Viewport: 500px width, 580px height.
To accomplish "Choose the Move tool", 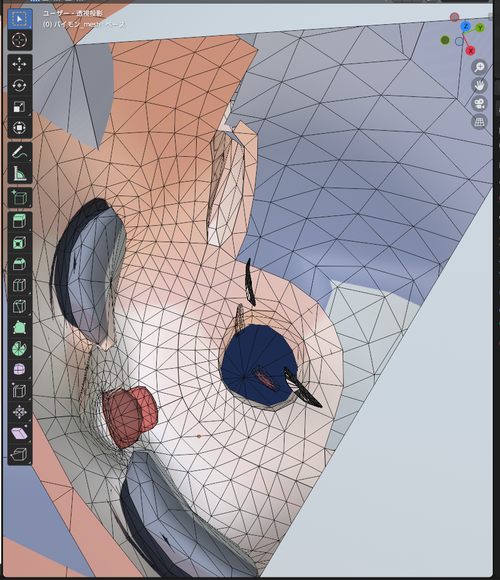I will (x=19, y=64).
